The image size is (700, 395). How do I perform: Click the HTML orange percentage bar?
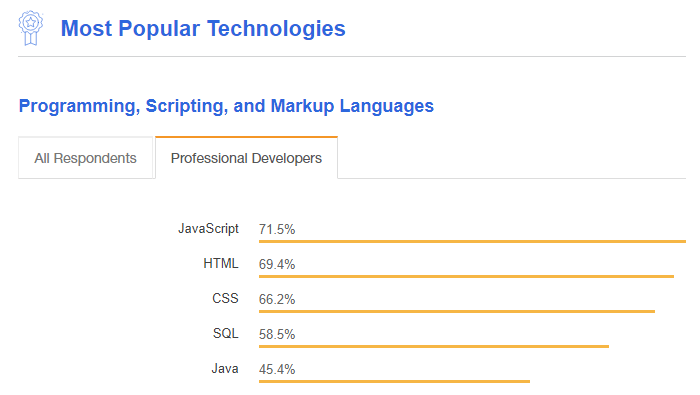466,276
